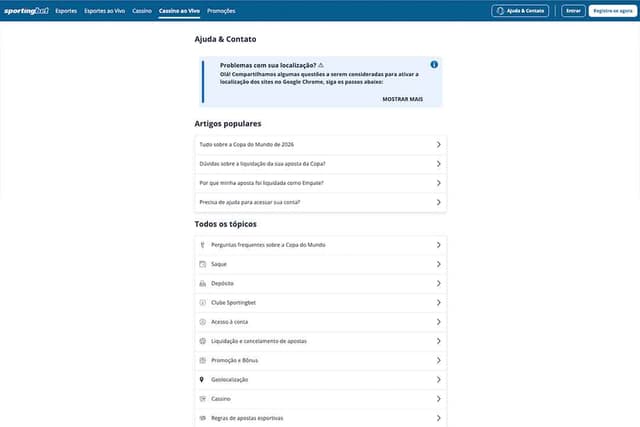The width and height of the screenshot is (640, 427).
Task: Click the Clube Sportingbet icon
Action: pyautogui.click(x=202, y=302)
